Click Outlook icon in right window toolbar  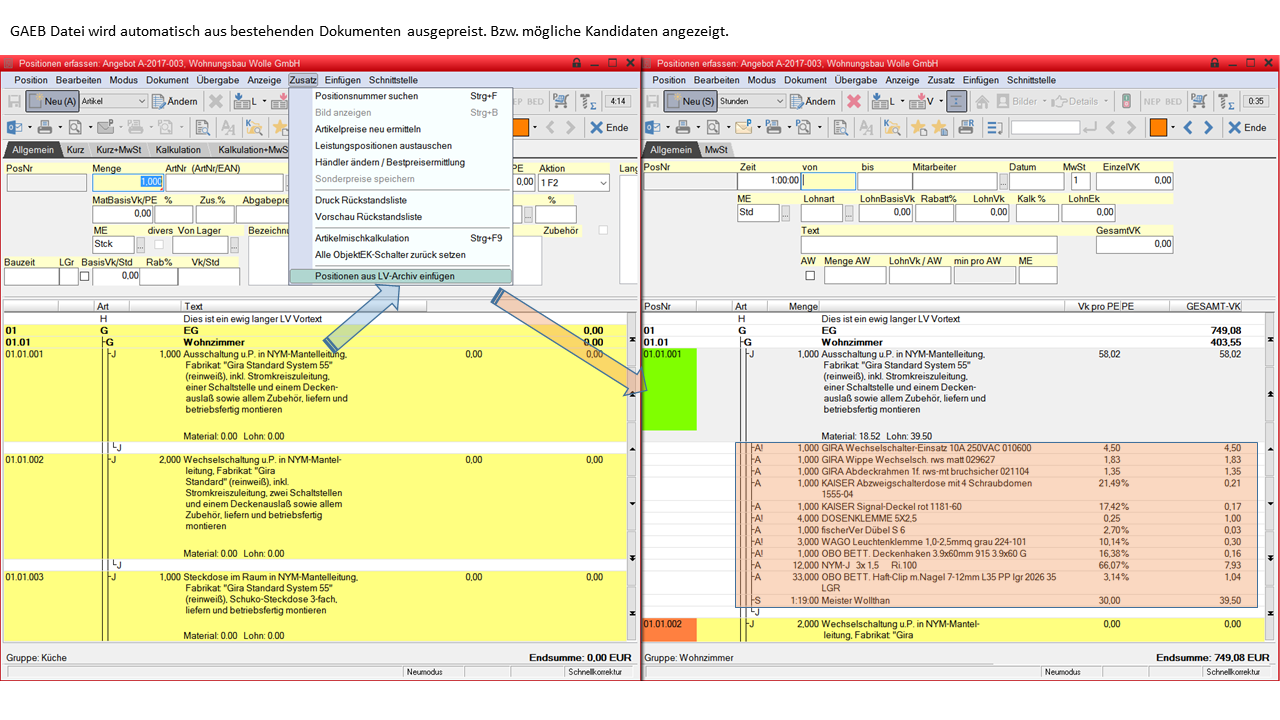click(652, 127)
